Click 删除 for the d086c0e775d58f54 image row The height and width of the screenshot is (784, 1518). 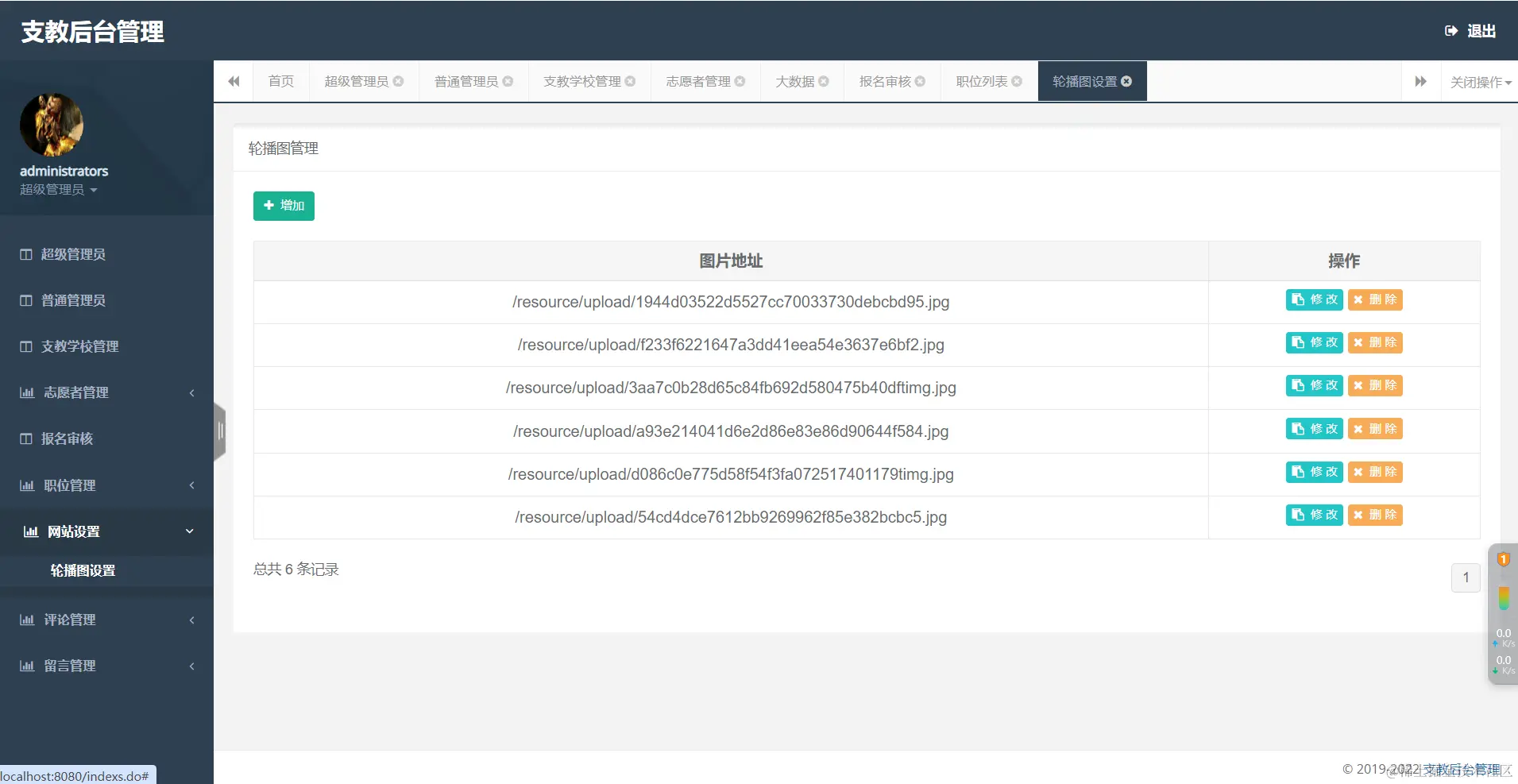[1375, 472]
